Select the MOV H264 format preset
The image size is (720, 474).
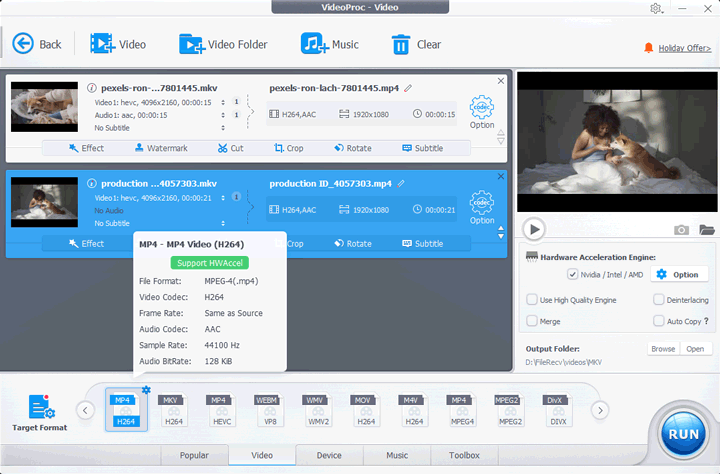366,410
